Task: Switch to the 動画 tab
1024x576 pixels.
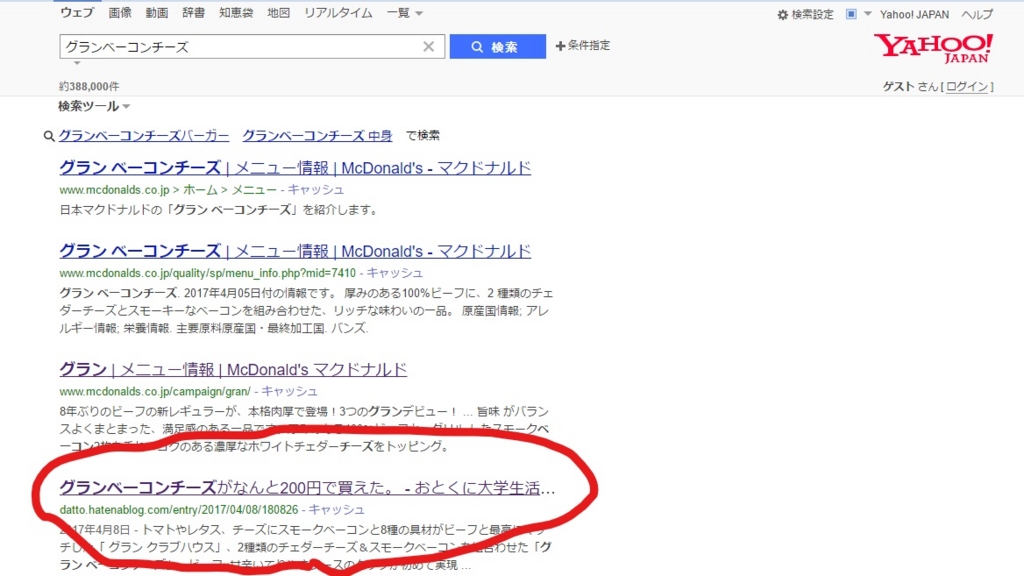Action: [x=157, y=12]
